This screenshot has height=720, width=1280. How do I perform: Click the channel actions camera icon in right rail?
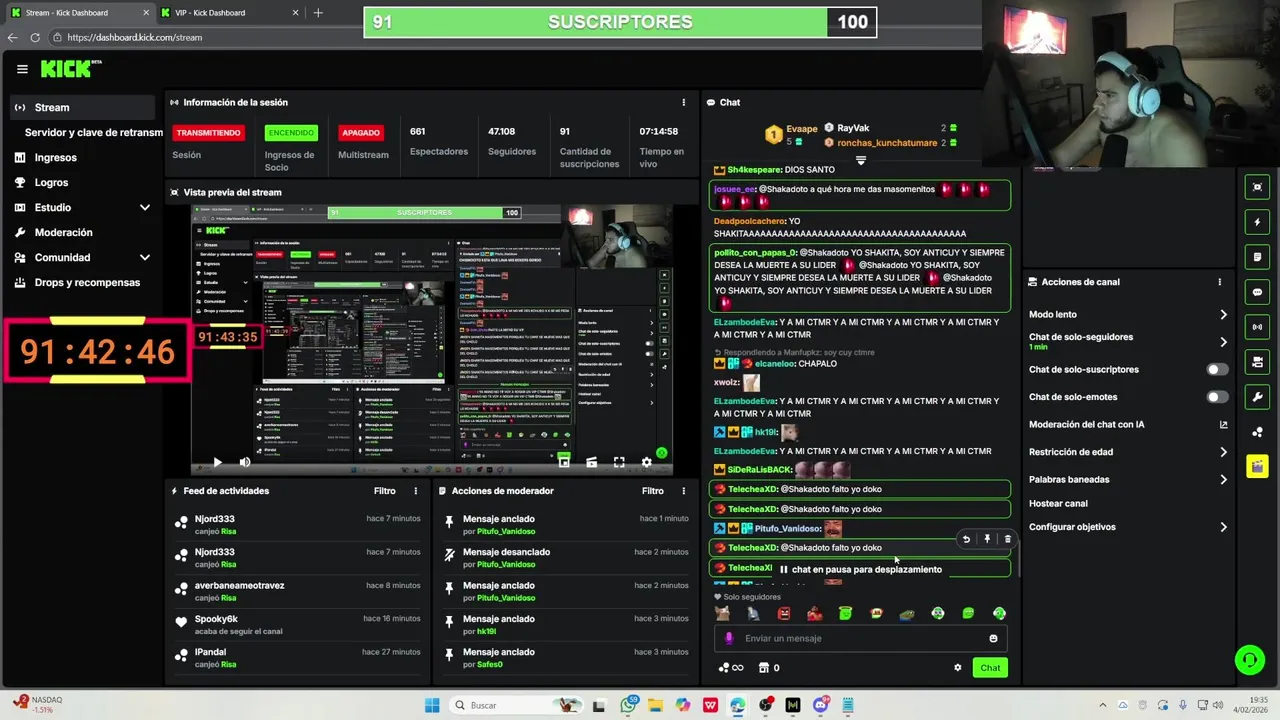point(1257,362)
